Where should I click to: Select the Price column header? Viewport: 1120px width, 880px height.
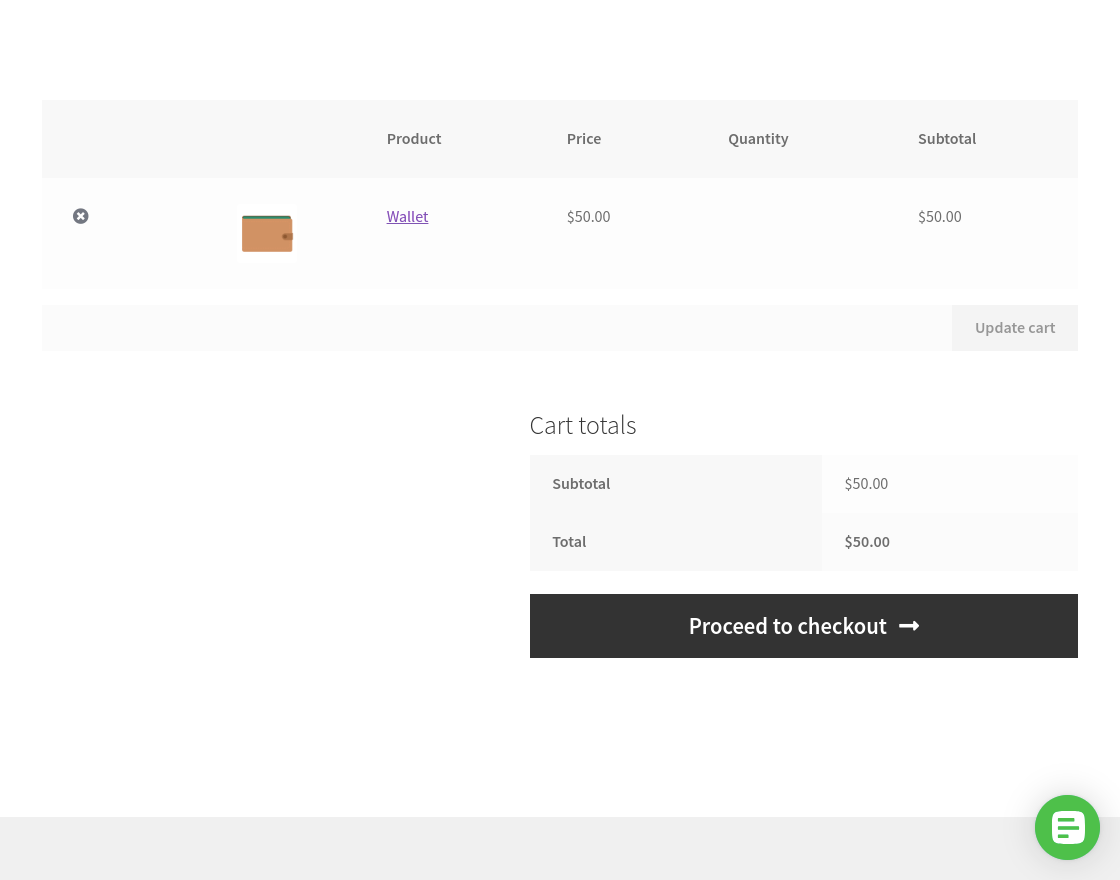tap(584, 138)
